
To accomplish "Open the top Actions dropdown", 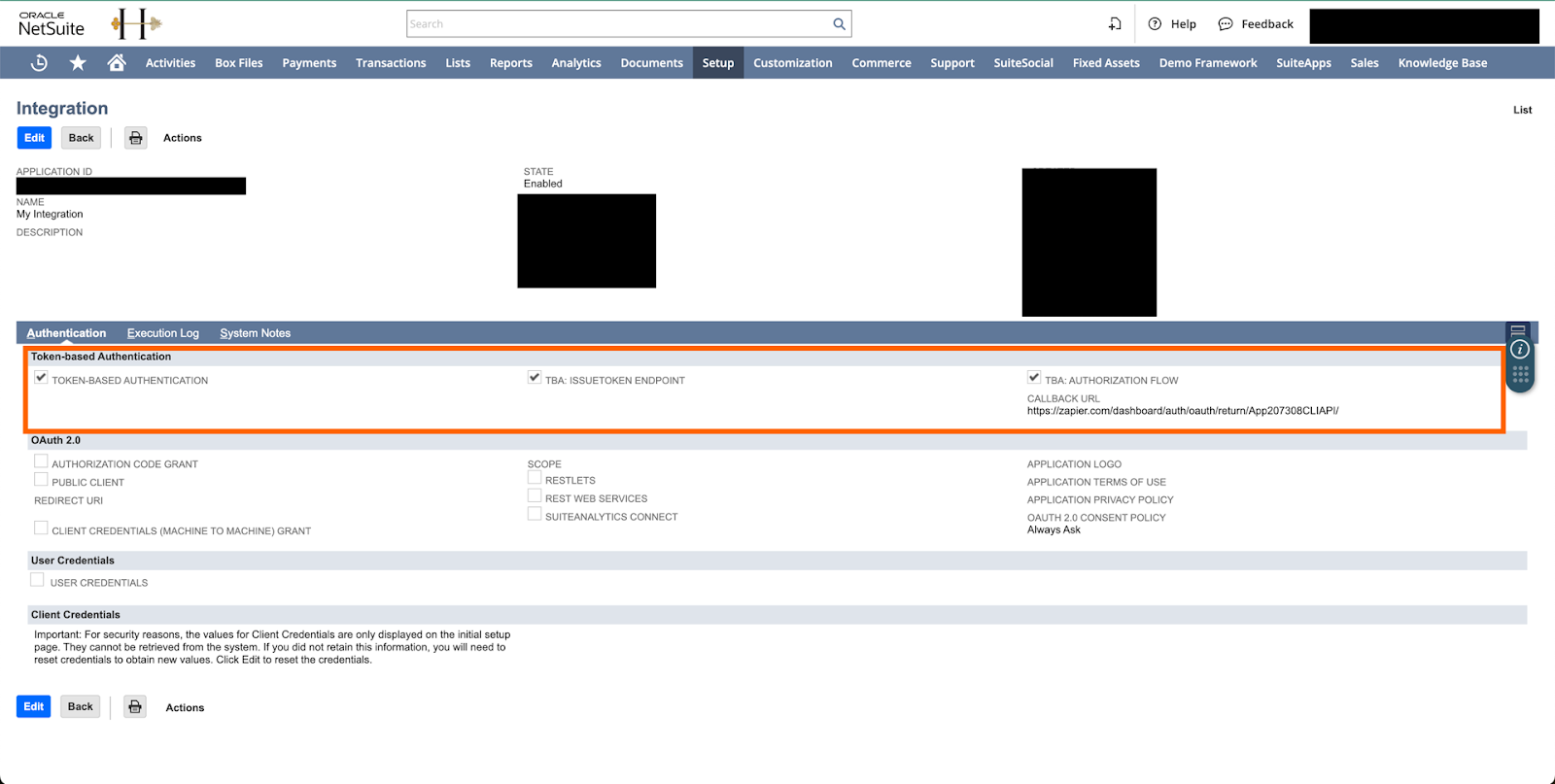I will pos(183,138).
